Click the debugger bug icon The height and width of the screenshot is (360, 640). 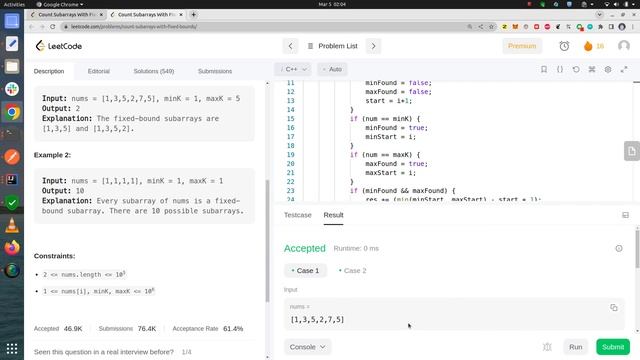[x=547, y=347]
